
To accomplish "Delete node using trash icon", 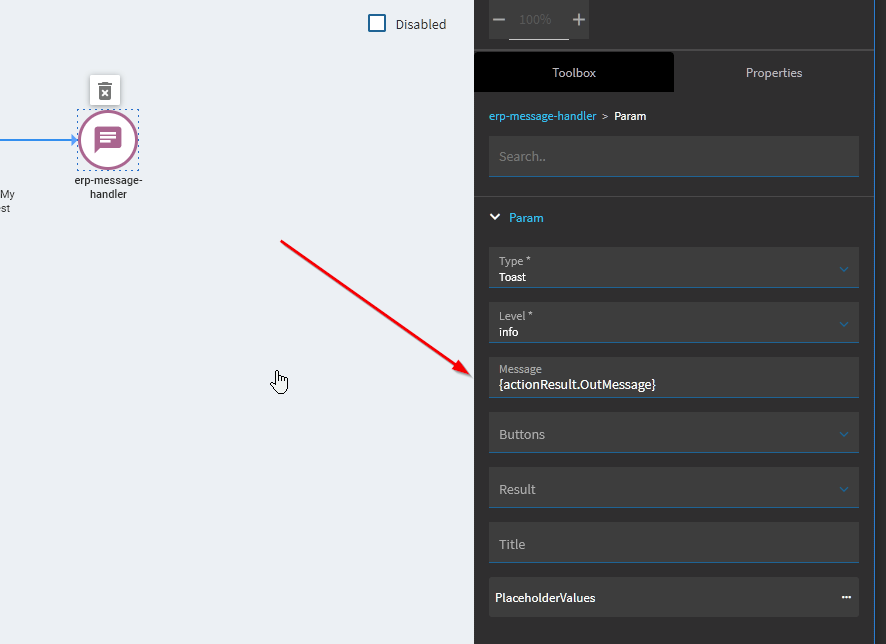I will [x=105, y=90].
